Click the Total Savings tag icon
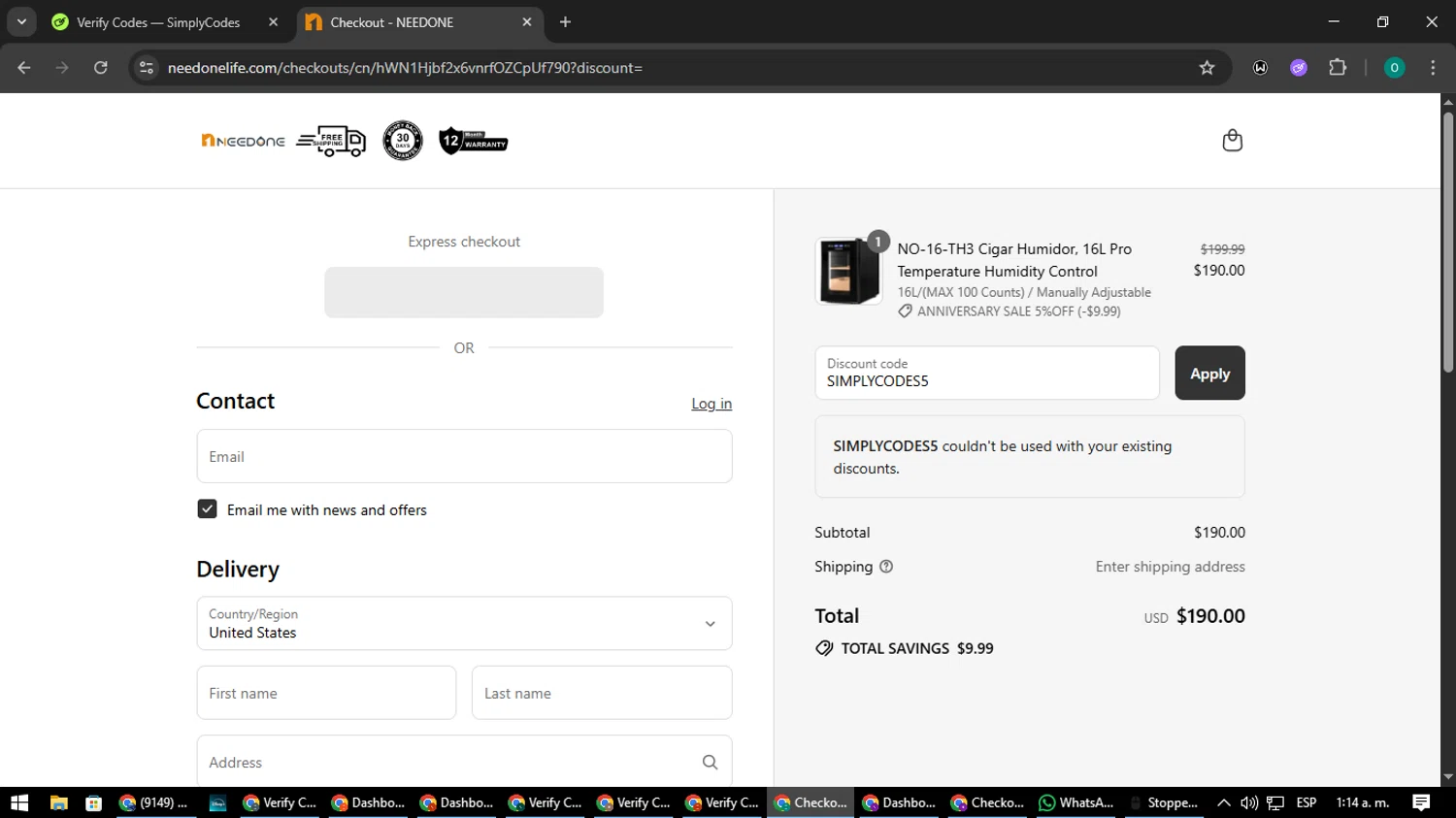Image resolution: width=1456 pixels, height=818 pixels. click(824, 648)
